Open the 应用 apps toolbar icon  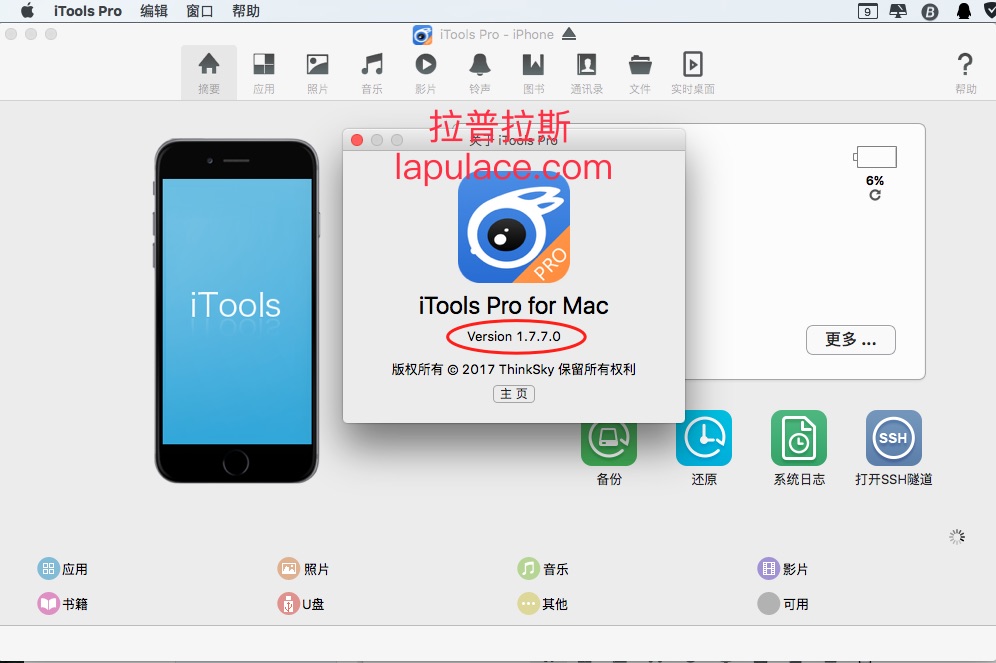(264, 72)
